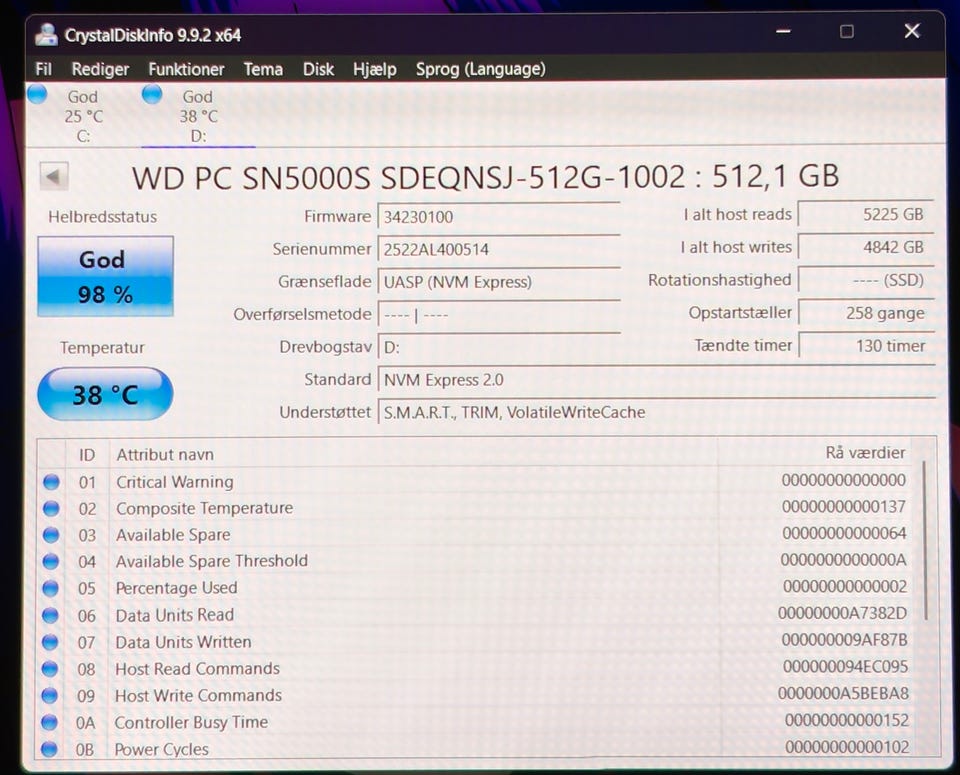Click the previous disk arrow button
This screenshot has height=775, width=960.
pyautogui.click(x=54, y=177)
